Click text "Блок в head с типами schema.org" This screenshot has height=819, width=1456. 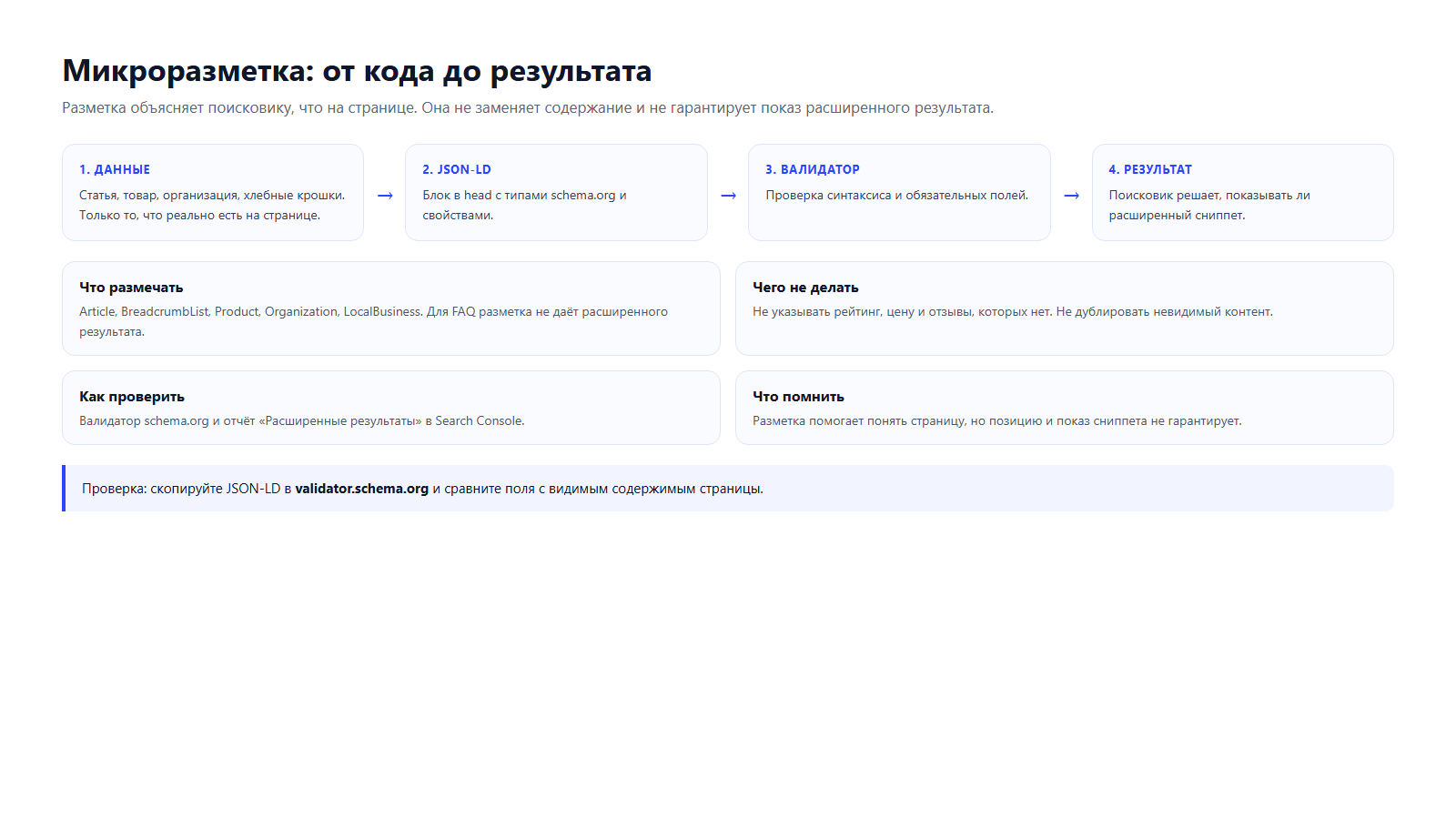(x=519, y=195)
